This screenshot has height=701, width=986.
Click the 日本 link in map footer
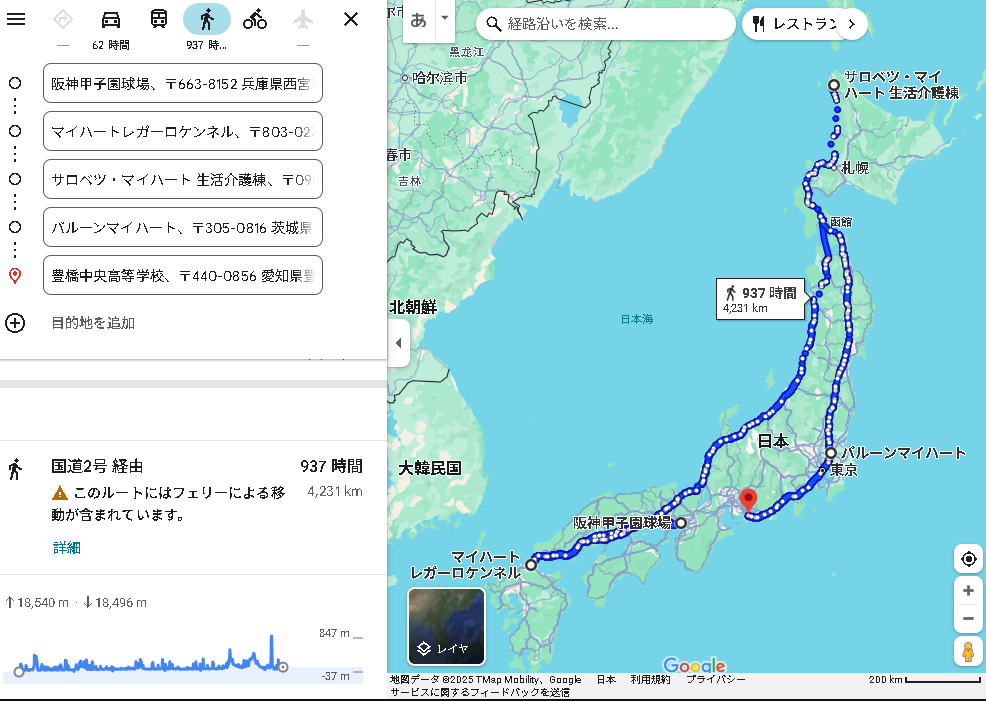(x=606, y=680)
